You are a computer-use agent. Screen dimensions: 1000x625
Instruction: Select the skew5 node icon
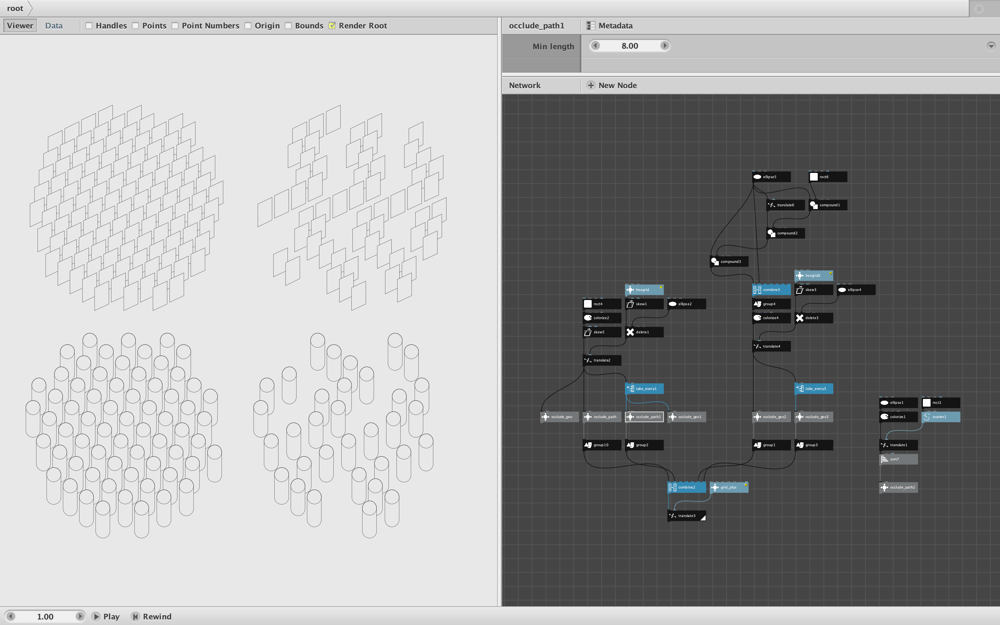(x=588, y=332)
